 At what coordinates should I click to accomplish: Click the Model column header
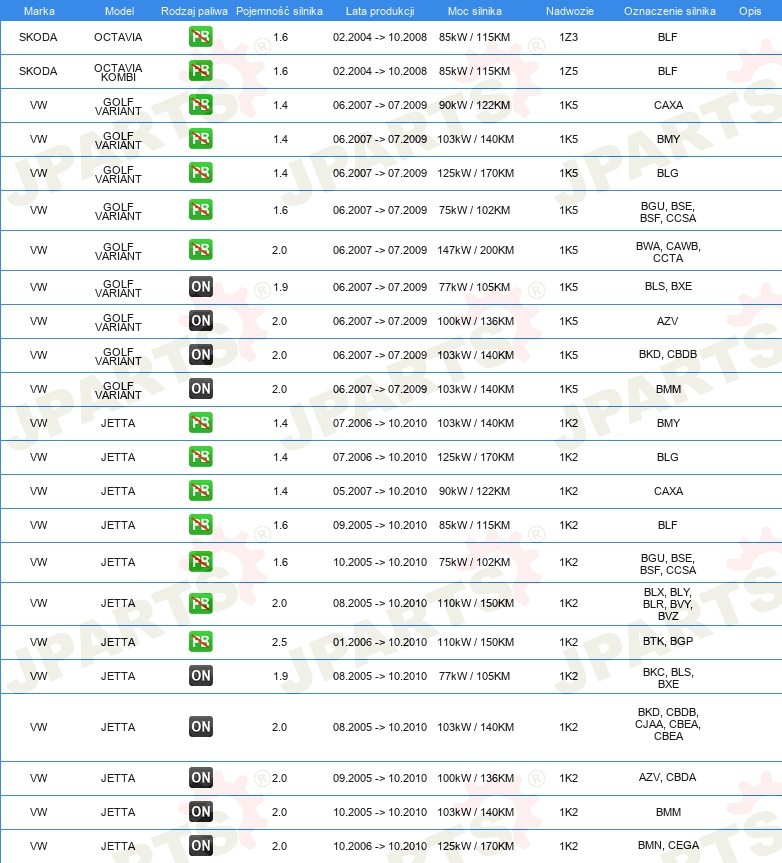(x=119, y=11)
